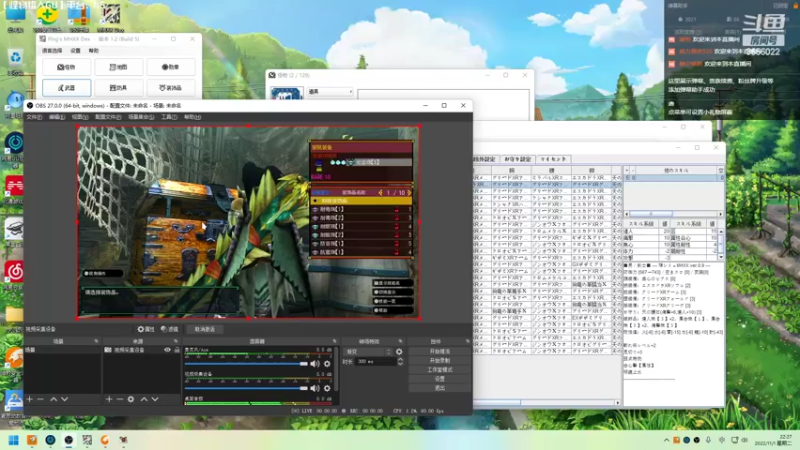The image size is (800, 450).
Task: Open gear settings for 麦克风/Aux channel
Action: (327, 364)
